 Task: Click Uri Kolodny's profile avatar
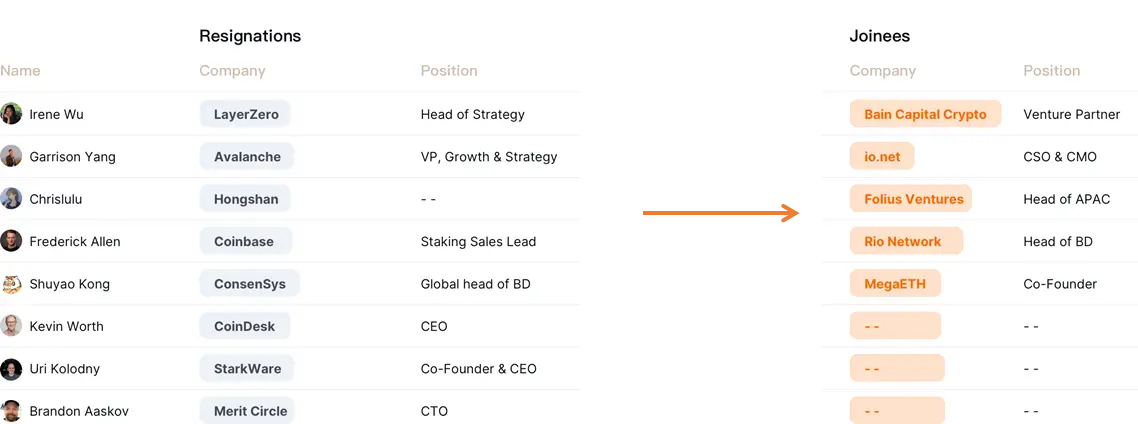click(11, 368)
